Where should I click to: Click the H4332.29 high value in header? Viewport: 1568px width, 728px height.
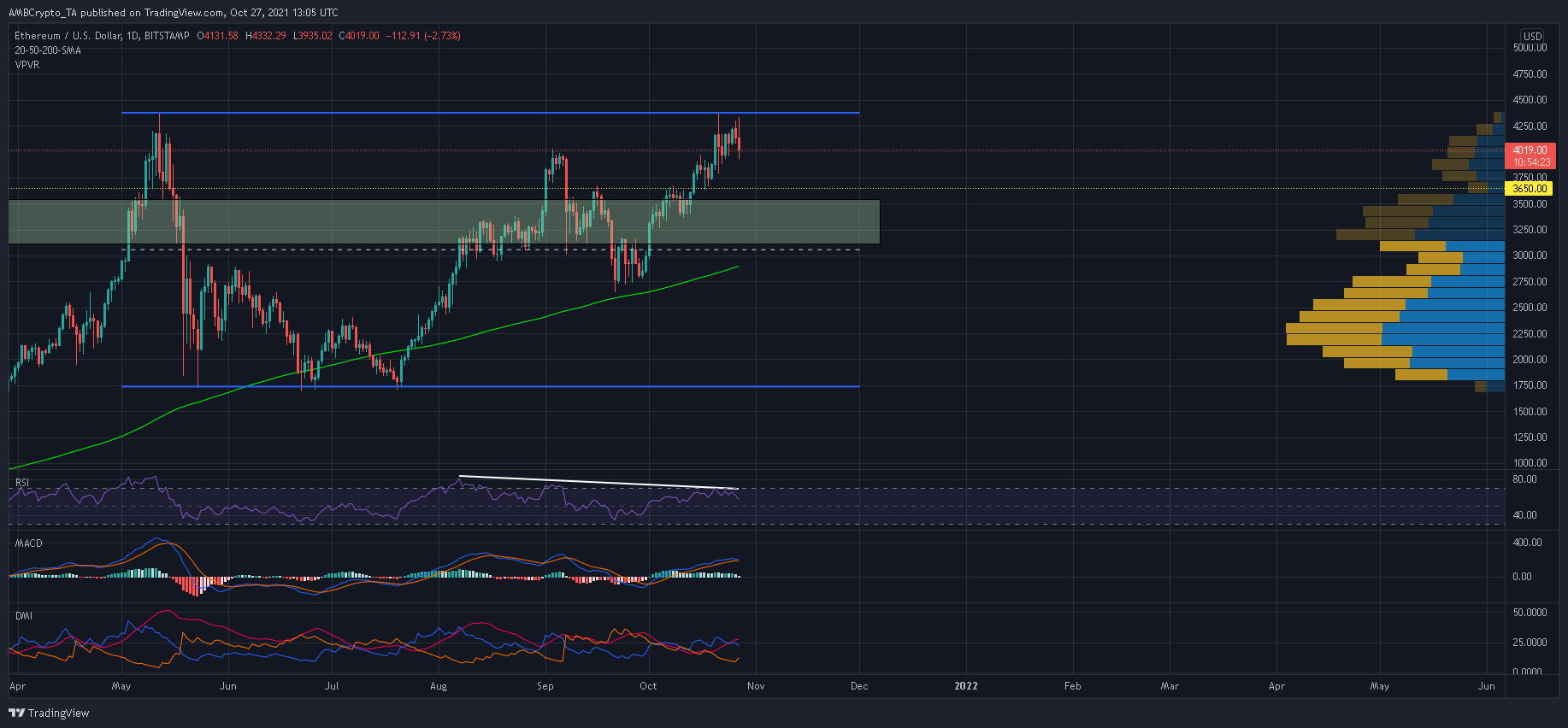coord(266,36)
